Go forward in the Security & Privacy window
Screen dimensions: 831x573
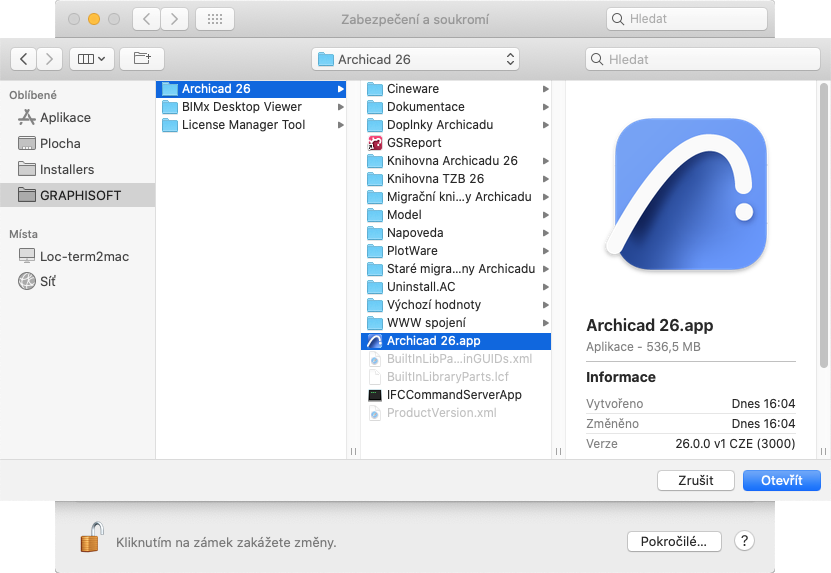174,20
